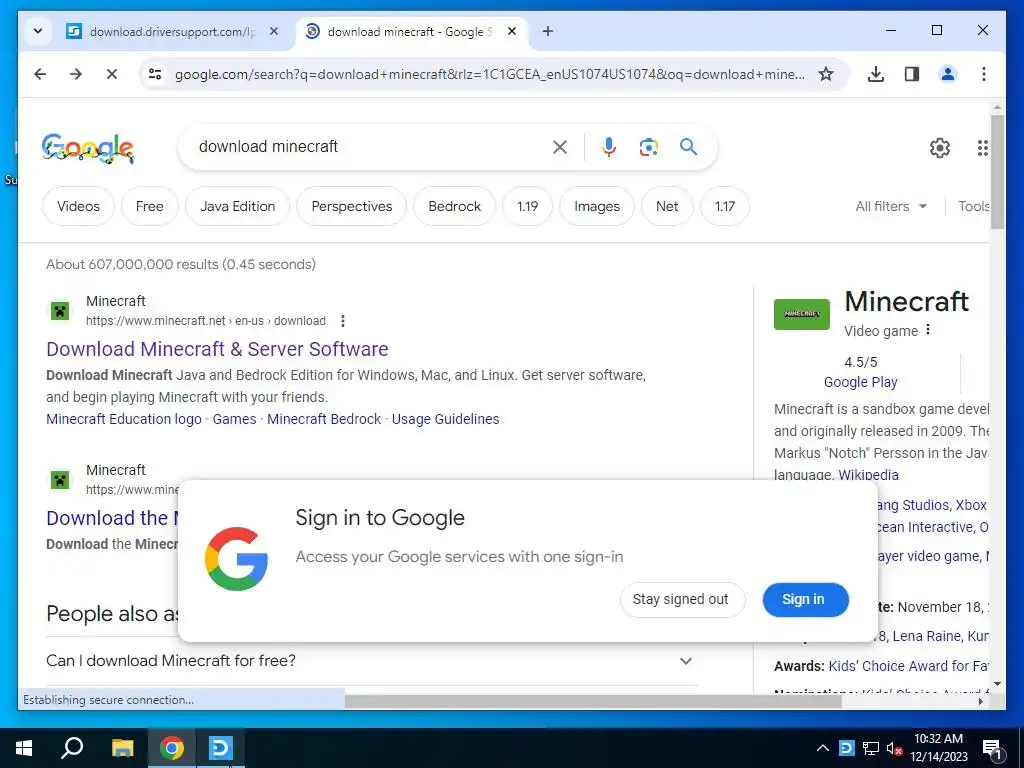Open clock showing 10:32 AM

point(938,748)
